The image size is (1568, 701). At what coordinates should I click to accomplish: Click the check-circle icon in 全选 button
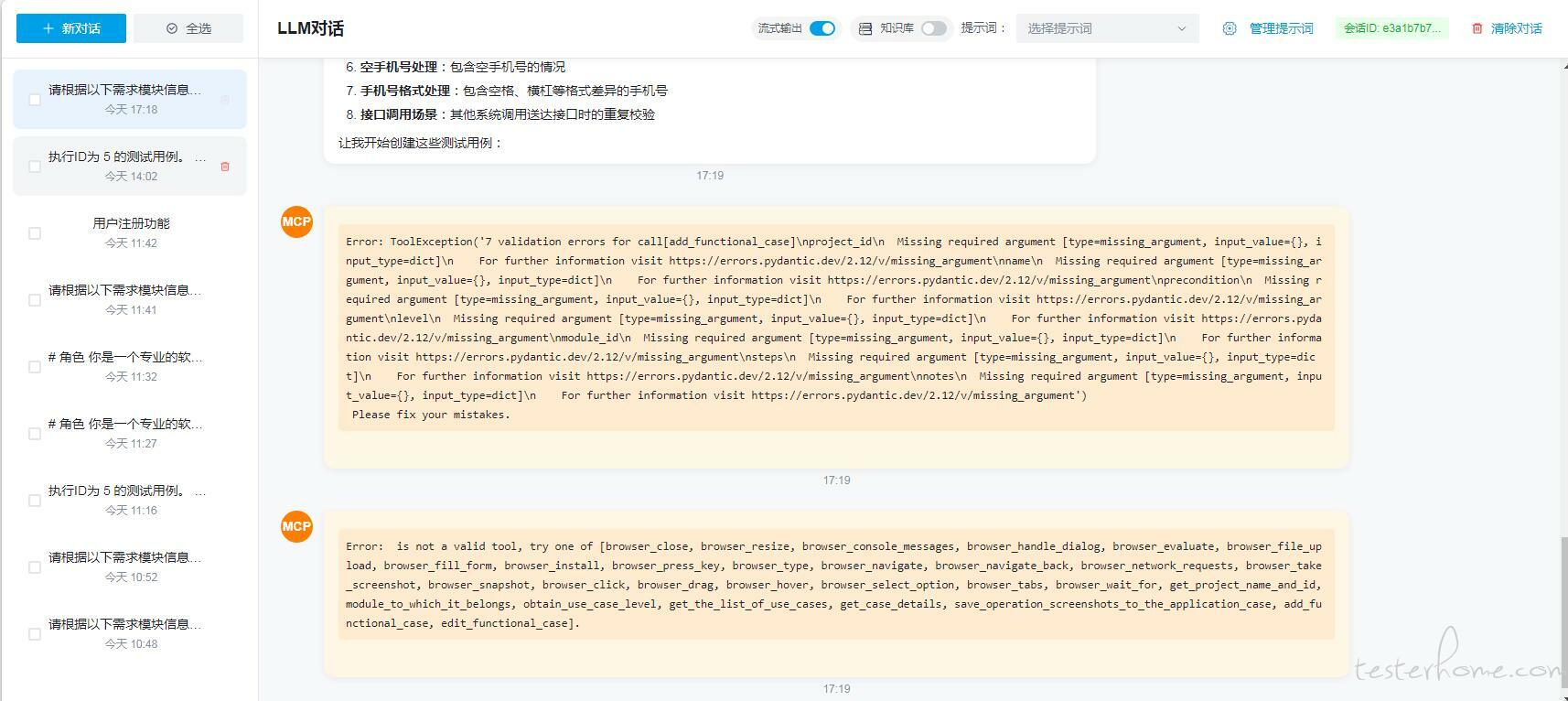(172, 28)
